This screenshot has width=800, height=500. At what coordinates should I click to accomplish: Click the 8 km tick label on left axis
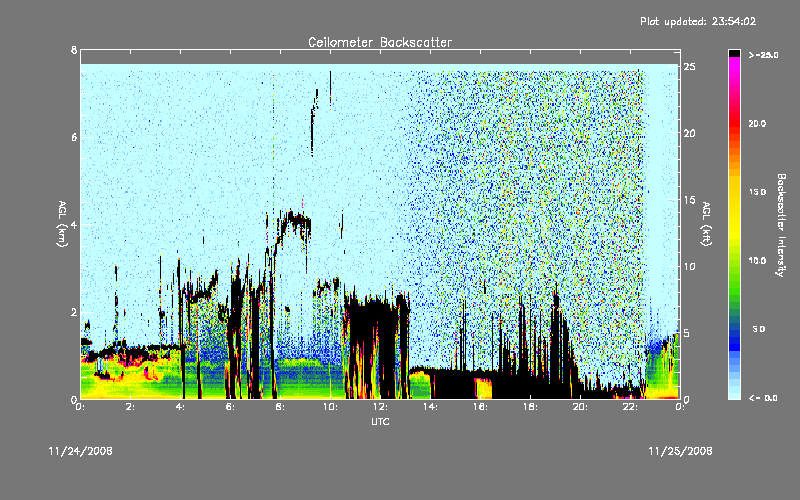click(74, 50)
